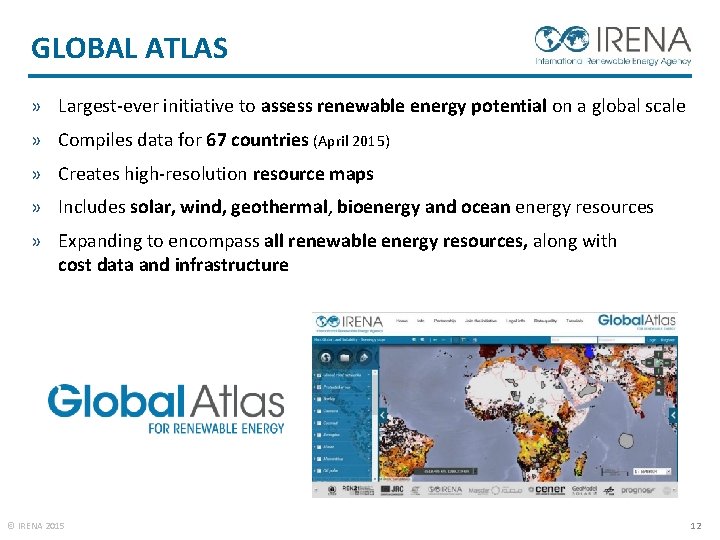Open the Tutorials menu item
This screenshot has width=720, height=540.
click(x=574, y=321)
